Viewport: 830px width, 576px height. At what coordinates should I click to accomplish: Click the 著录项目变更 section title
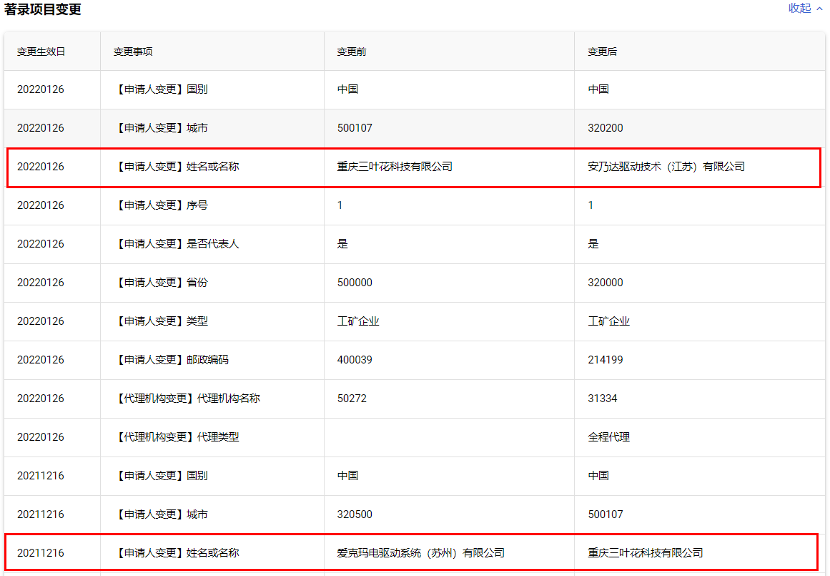(43, 10)
